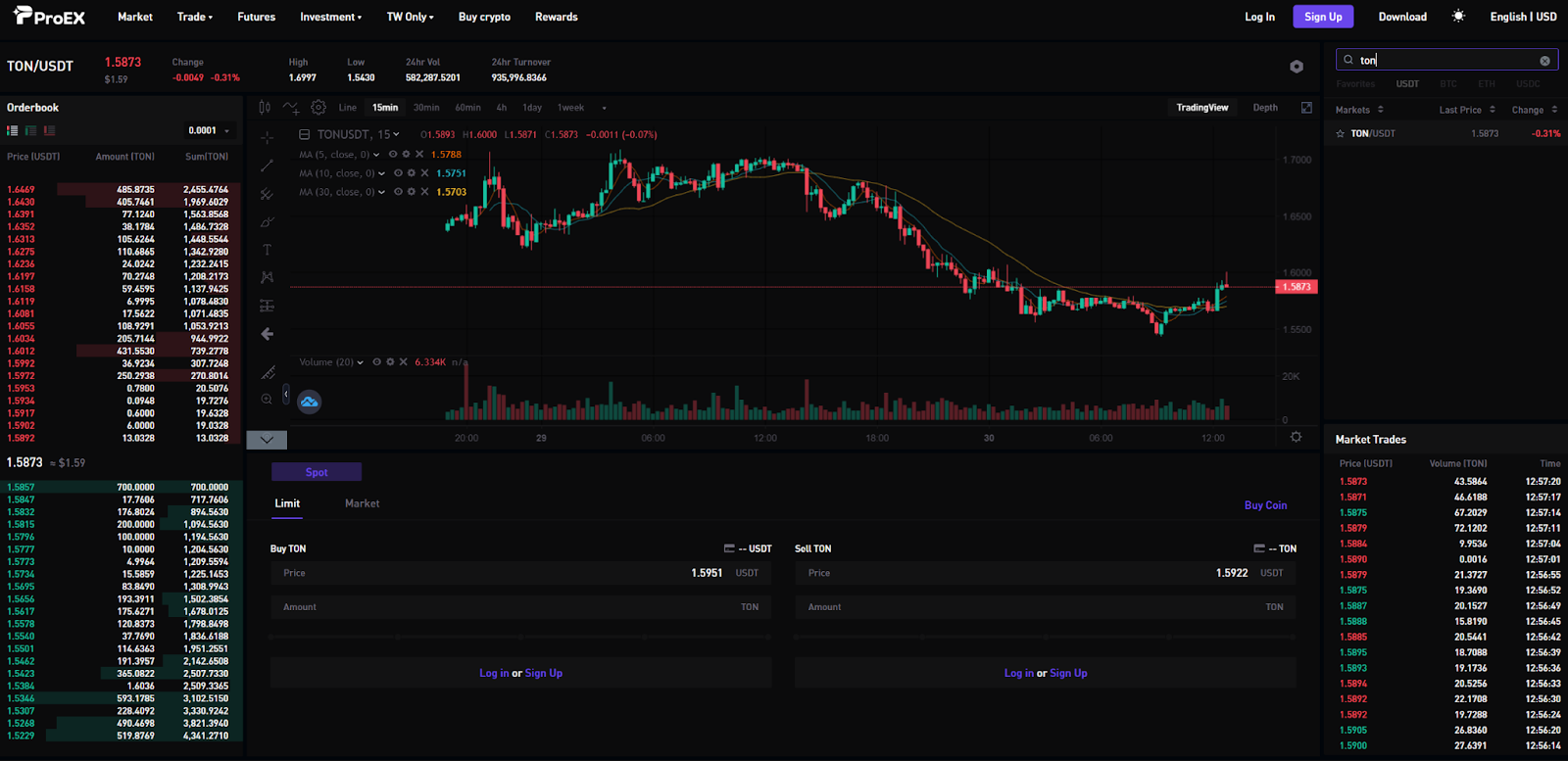The width and height of the screenshot is (1568, 761).
Task: Open the hexagon settings icon beside ticker stats
Action: coord(1297,67)
